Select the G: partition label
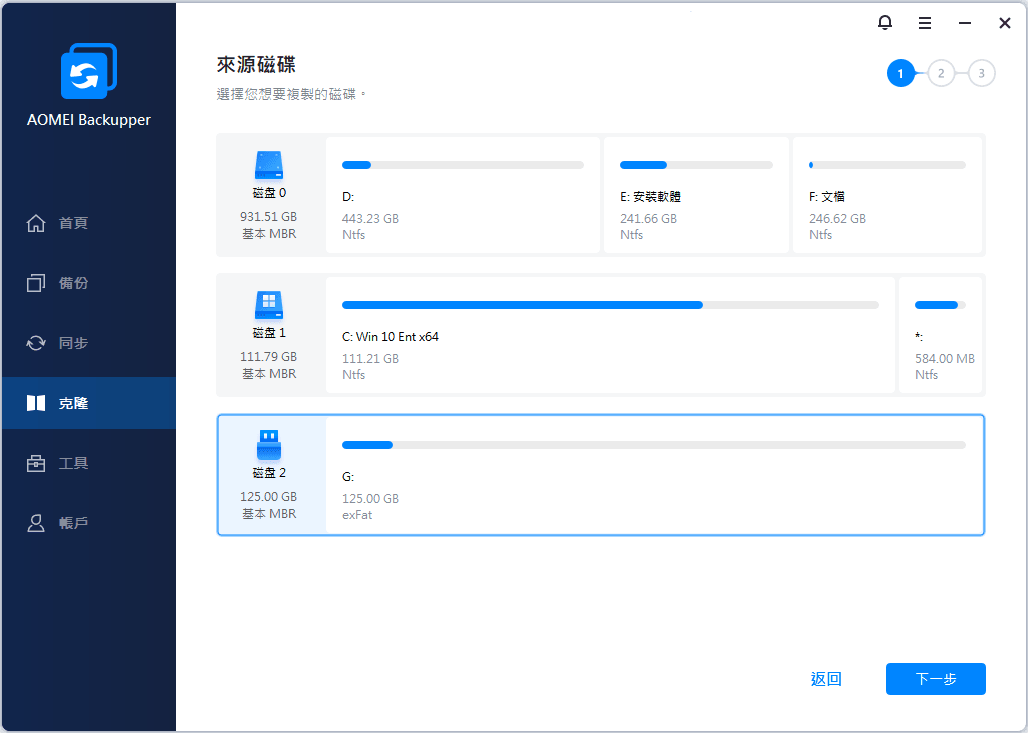The height and width of the screenshot is (733, 1028). (348, 477)
